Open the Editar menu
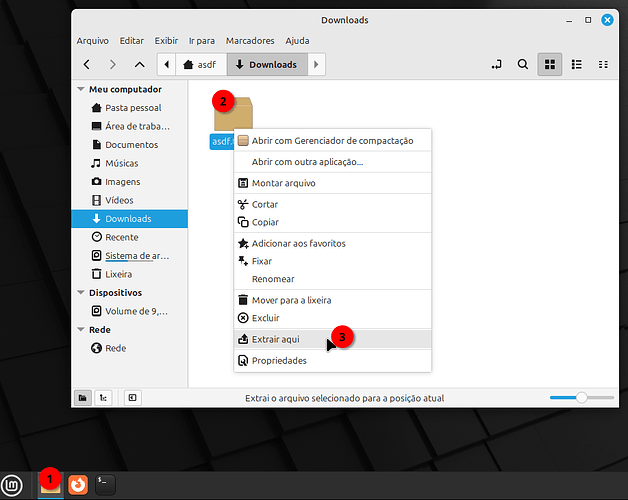This screenshot has width=628, height=500. (x=131, y=41)
